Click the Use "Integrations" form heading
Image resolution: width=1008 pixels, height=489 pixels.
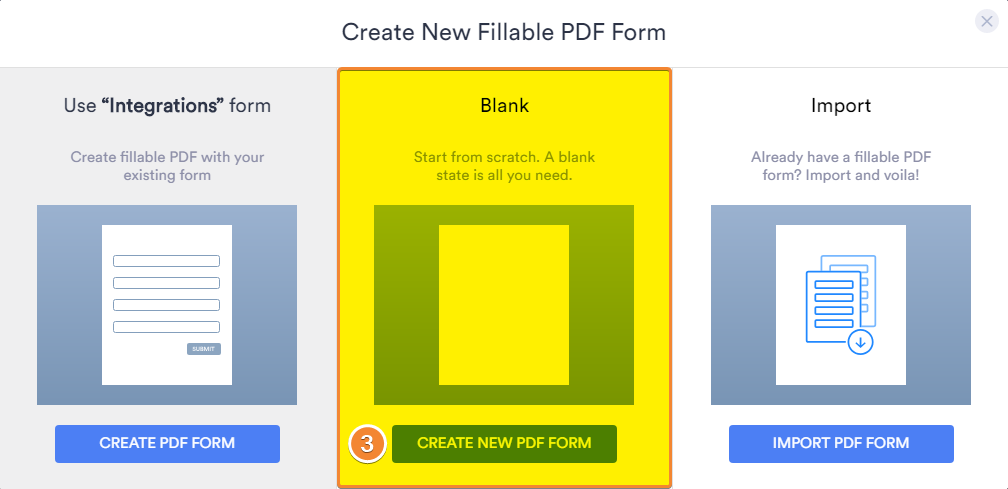pyautogui.click(x=167, y=105)
